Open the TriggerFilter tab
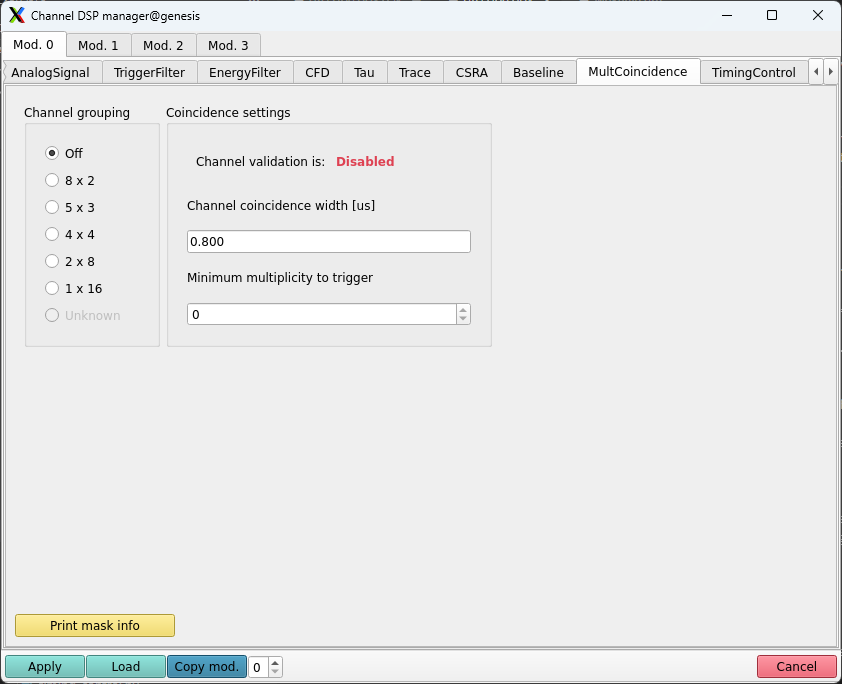Screen dimensions: 842x684 pos(150,72)
